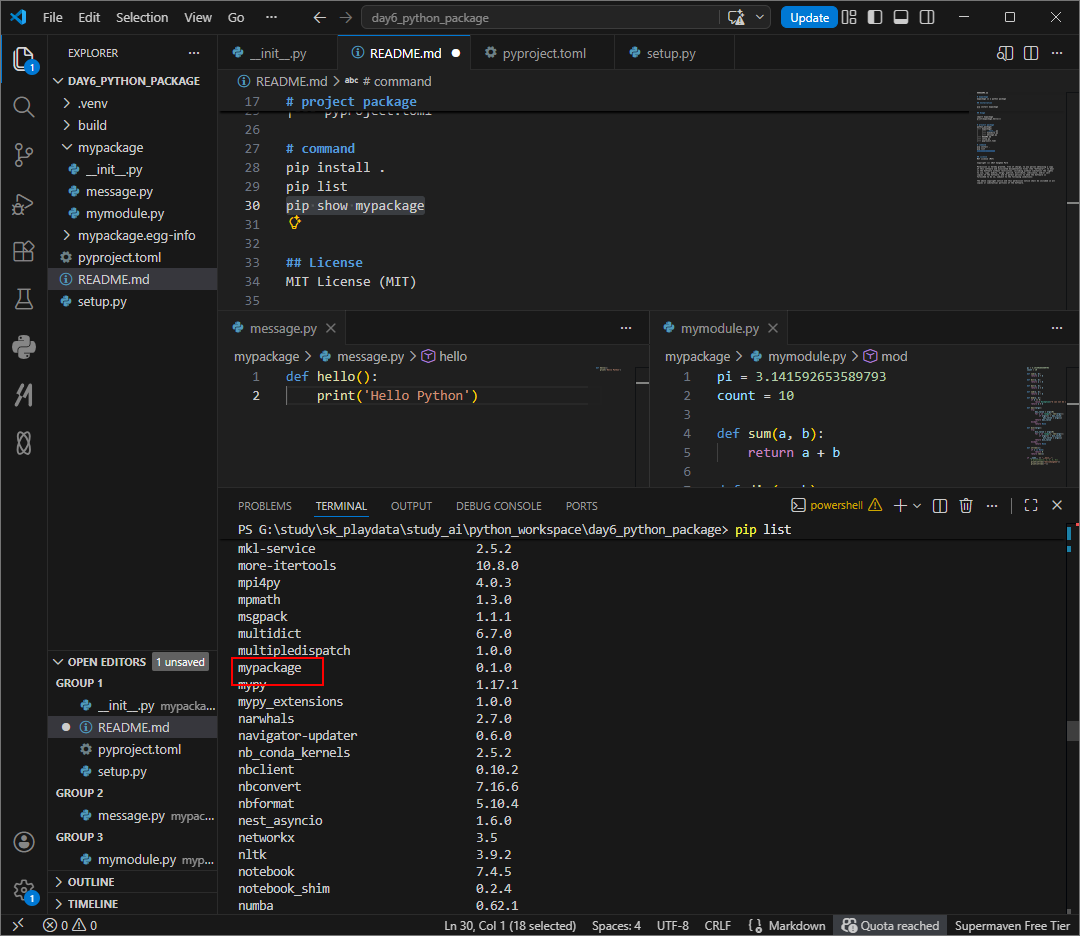Open the Problems panel tab
This screenshot has width=1080, height=936.
(x=264, y=506)
